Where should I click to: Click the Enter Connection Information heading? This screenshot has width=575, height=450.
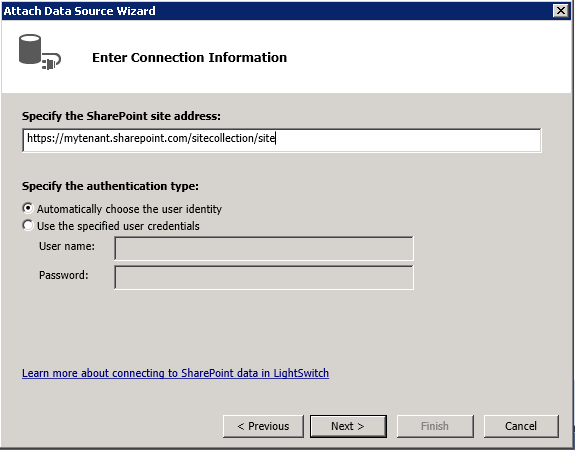(x=189, y=58)
